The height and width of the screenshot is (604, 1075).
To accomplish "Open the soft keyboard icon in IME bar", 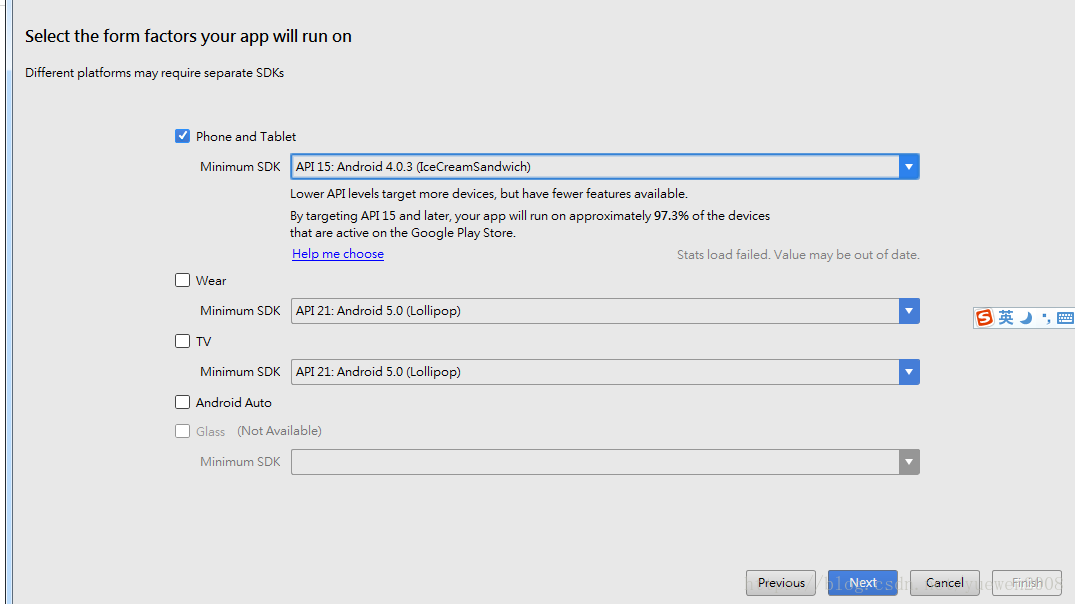I will (x=1065, y=318).
